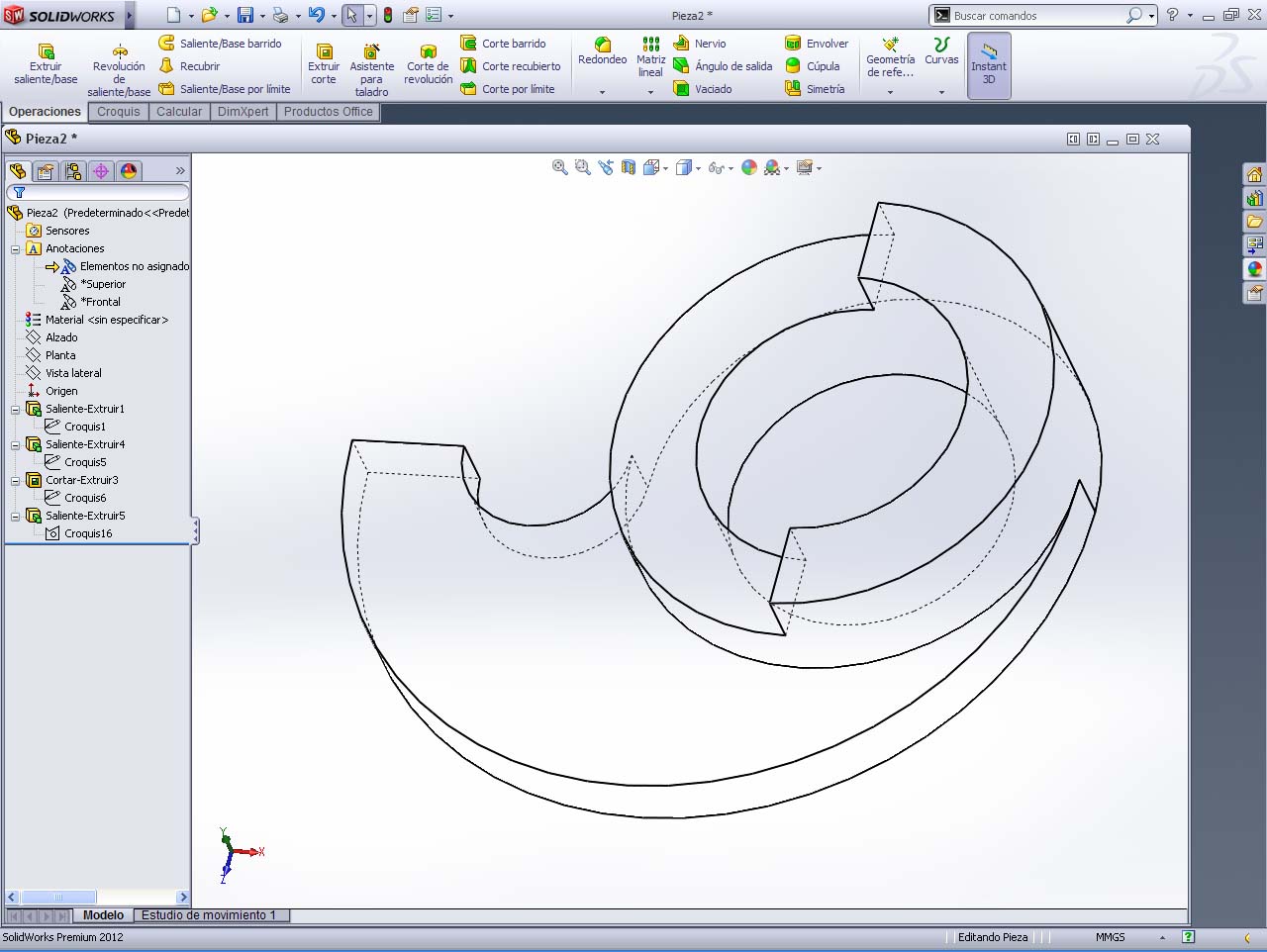Select the Envolver tool

(x=817, y=44)
